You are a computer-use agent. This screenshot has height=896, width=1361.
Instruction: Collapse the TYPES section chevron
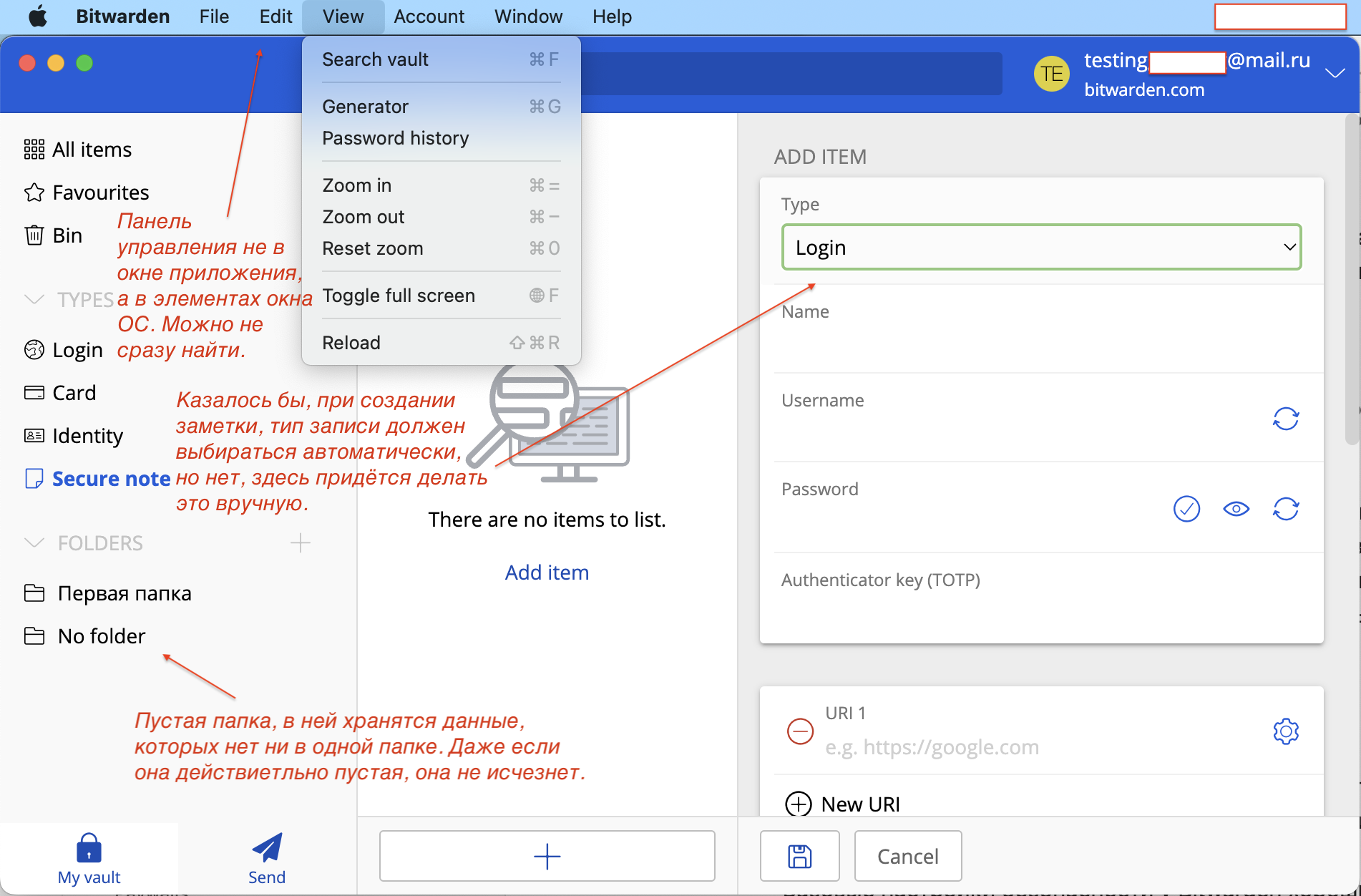click(34, 299)
